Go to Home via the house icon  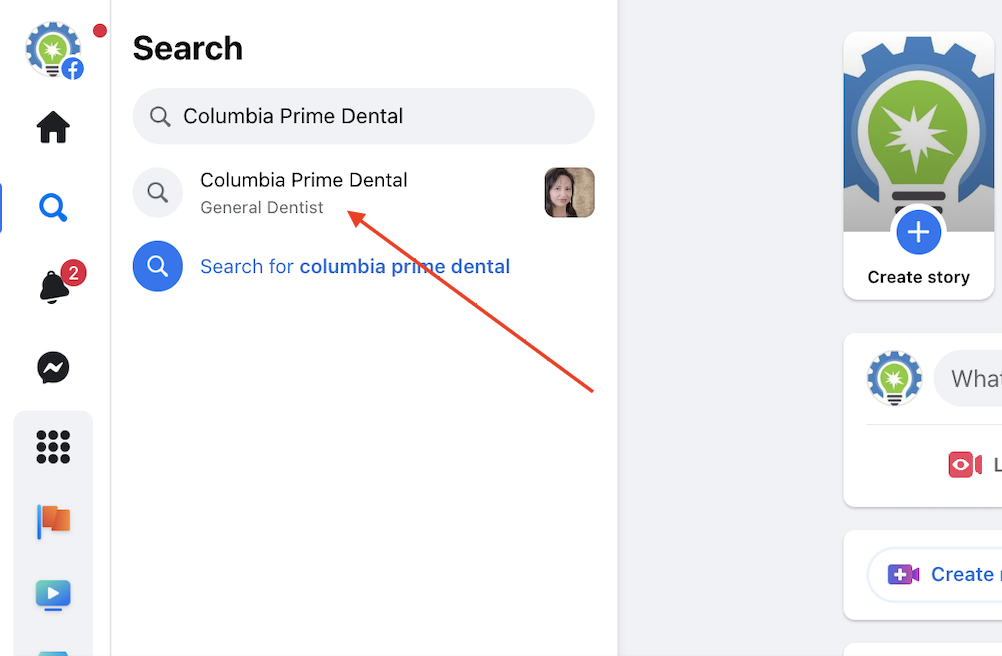pyautogui.click(x=53, y=127)
